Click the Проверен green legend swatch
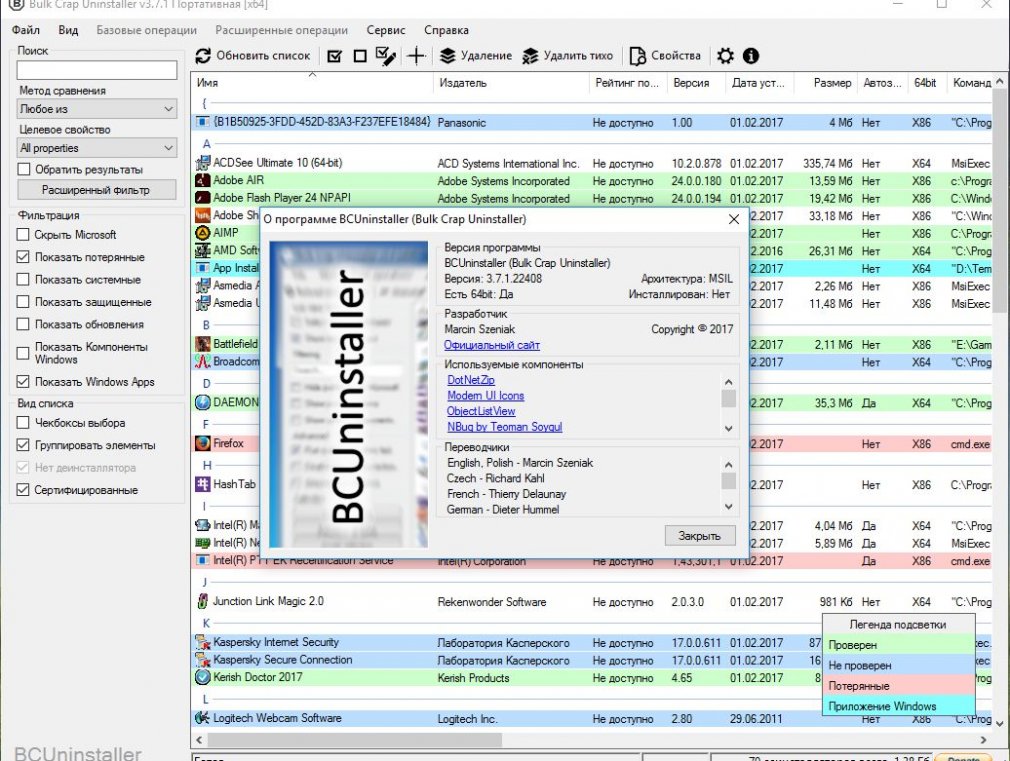Viewport: 1010px width, 761px height. (899, 645)
